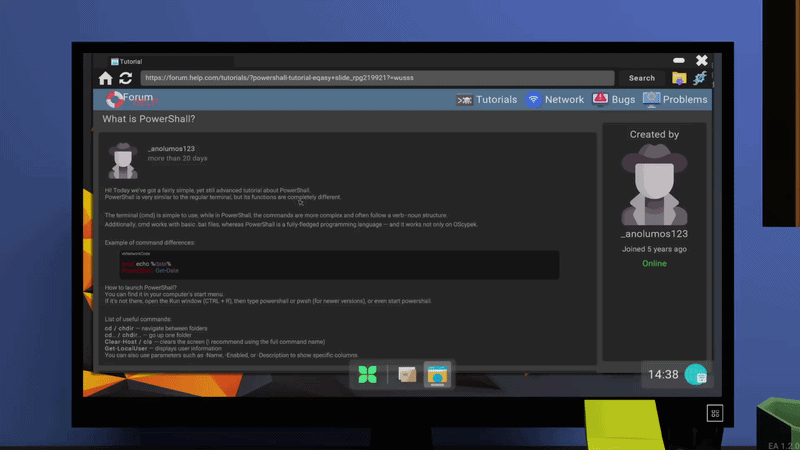Screen dimensions: 800x450
Task: Select the browser app icon in the taskbar
Action: (x=437, y=374)
